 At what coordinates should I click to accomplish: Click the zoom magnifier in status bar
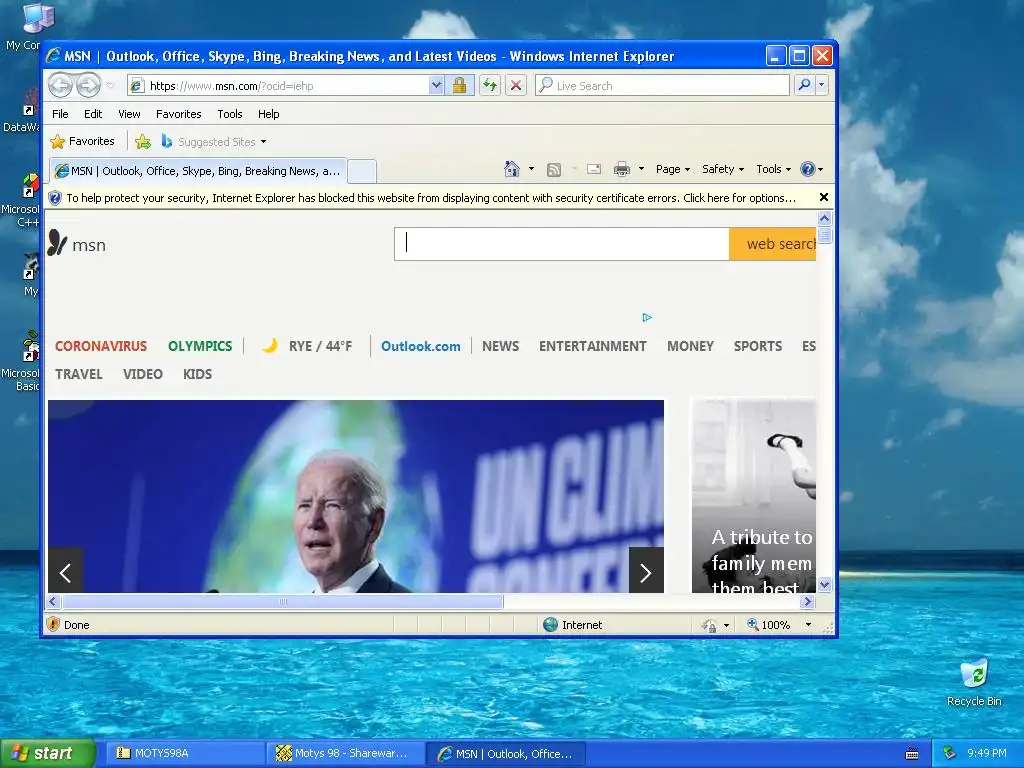pyautogui.click(x=752, y=624)
